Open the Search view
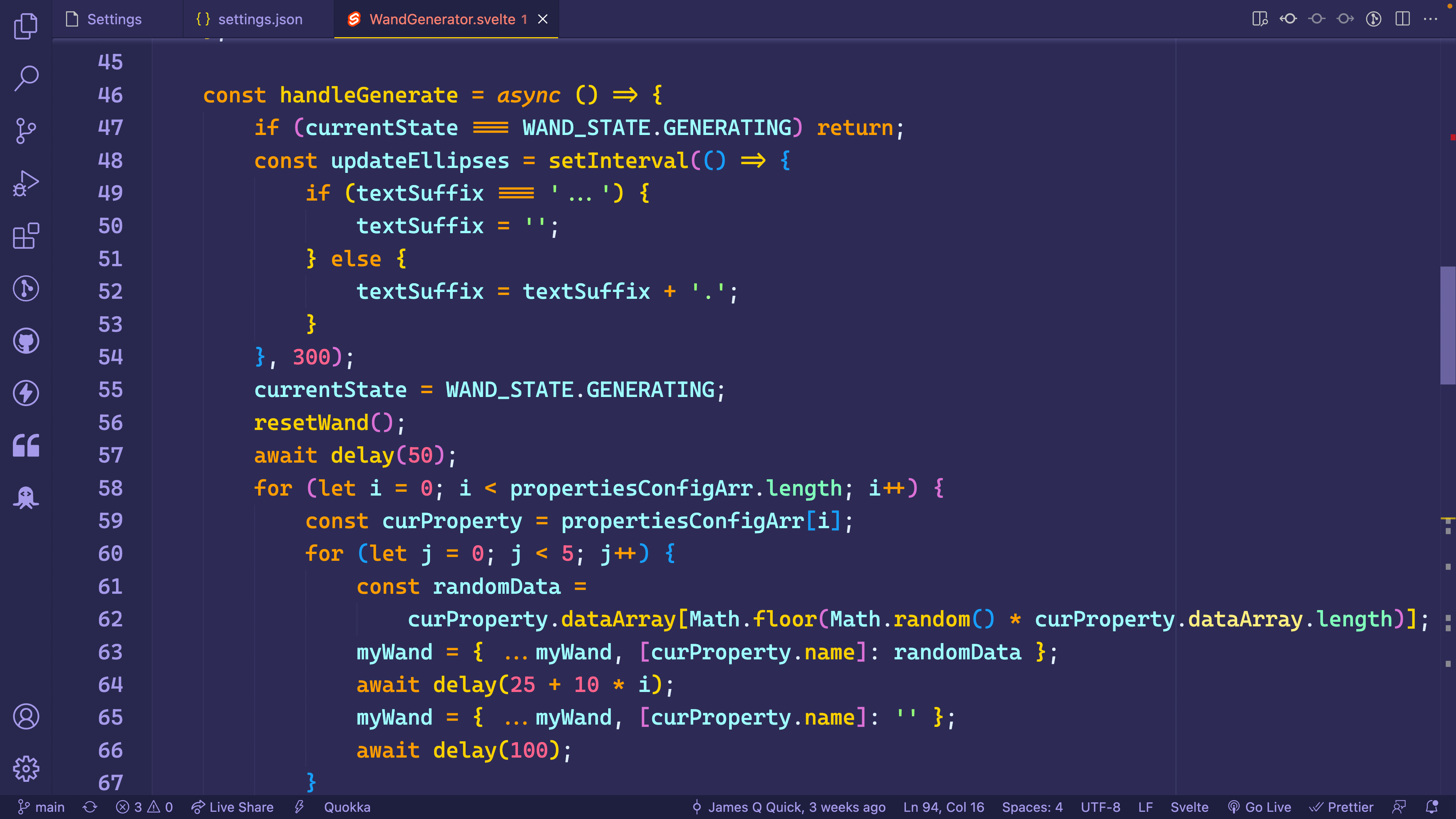This screenshot has height=819, width=1456. point(26,78)
